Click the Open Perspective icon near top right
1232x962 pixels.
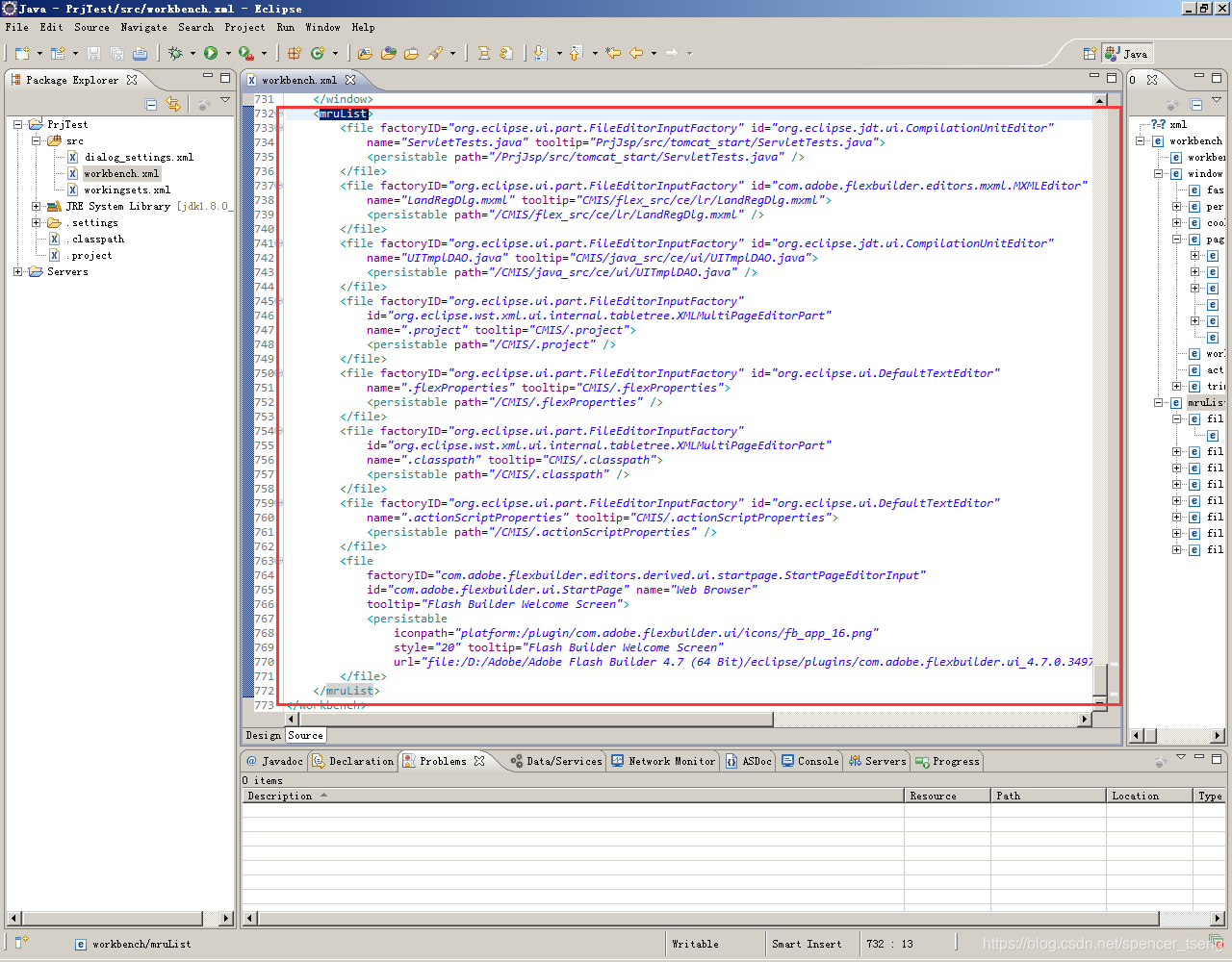pyautogui.click(x=1091, y=53)
